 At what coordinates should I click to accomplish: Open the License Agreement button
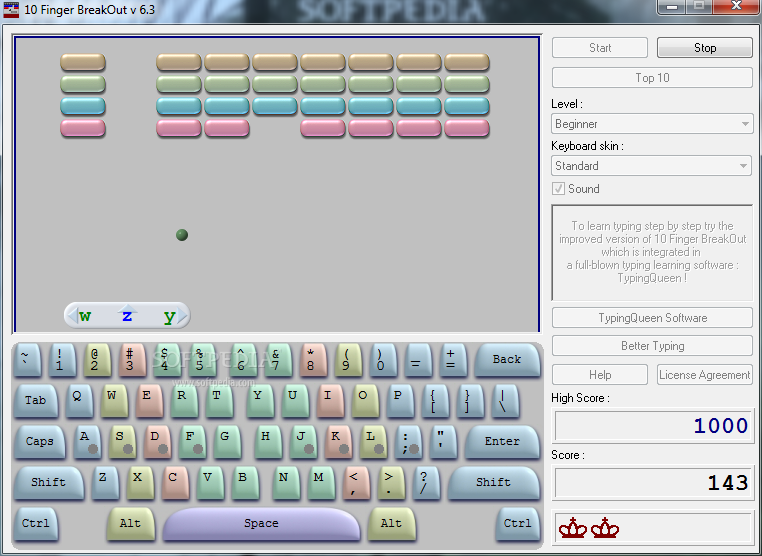(705, 375)
